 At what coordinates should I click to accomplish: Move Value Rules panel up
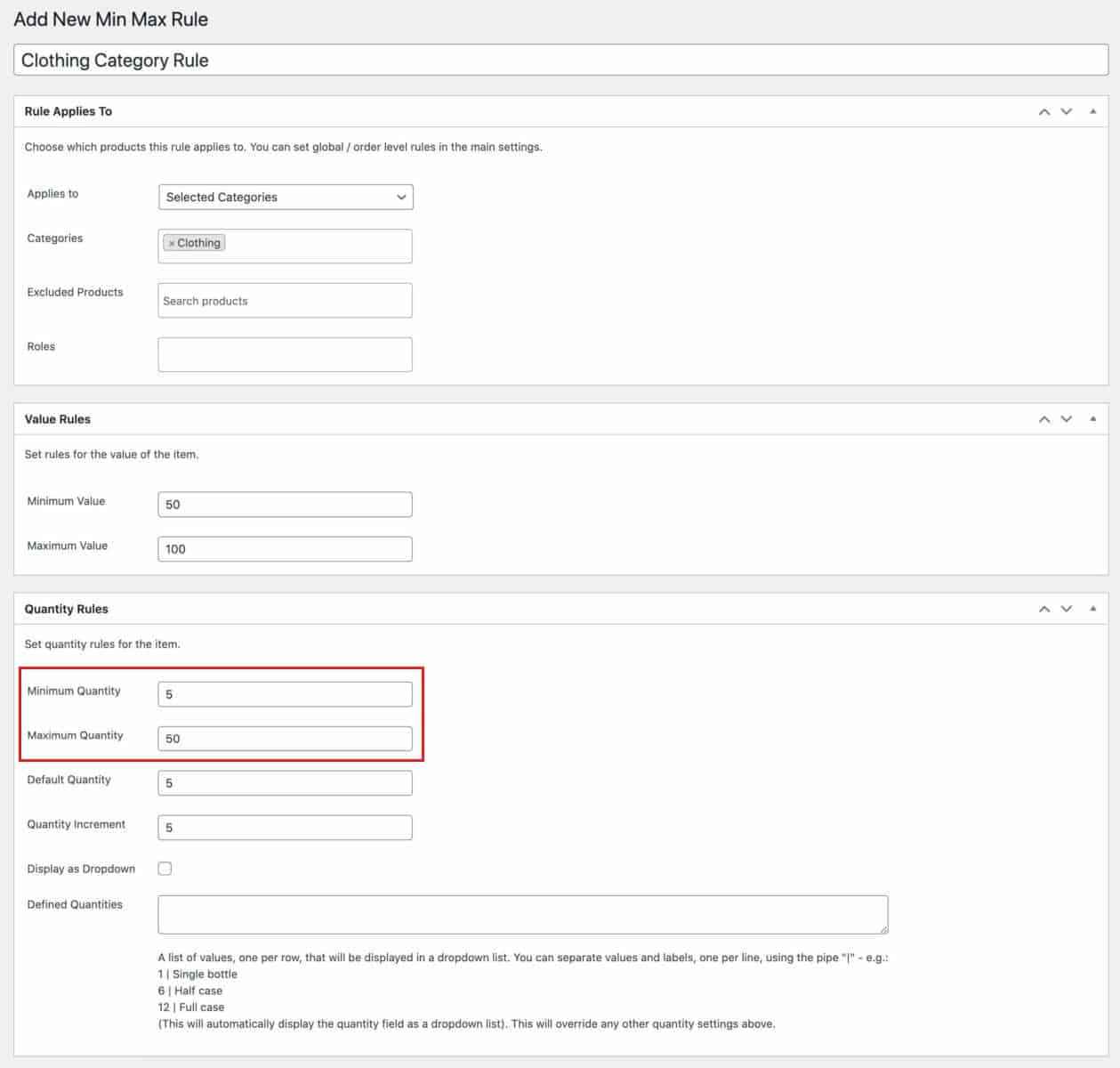1044,419
